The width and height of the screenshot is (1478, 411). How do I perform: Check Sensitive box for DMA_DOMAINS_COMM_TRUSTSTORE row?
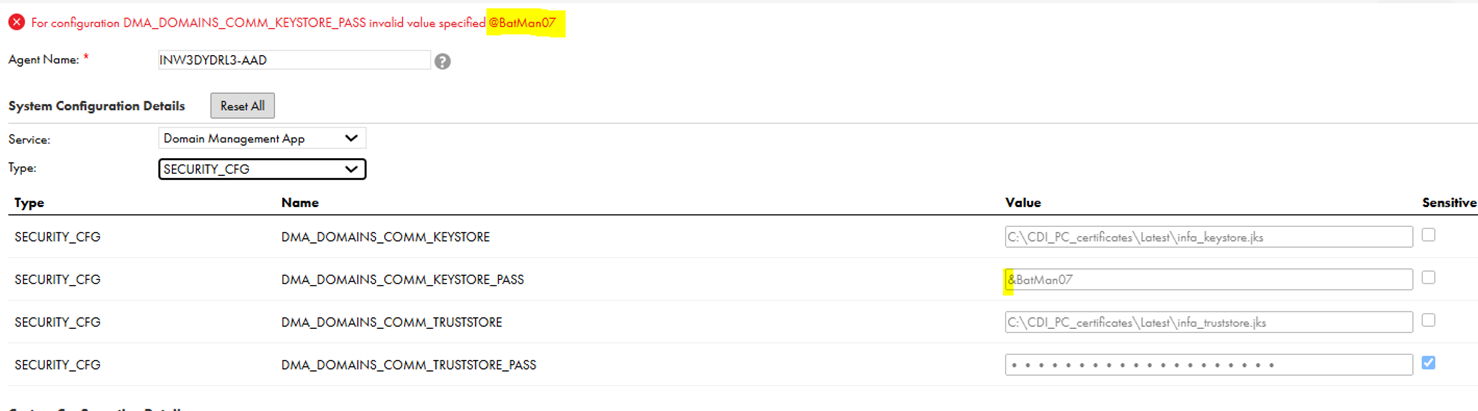pos(1428,320)
